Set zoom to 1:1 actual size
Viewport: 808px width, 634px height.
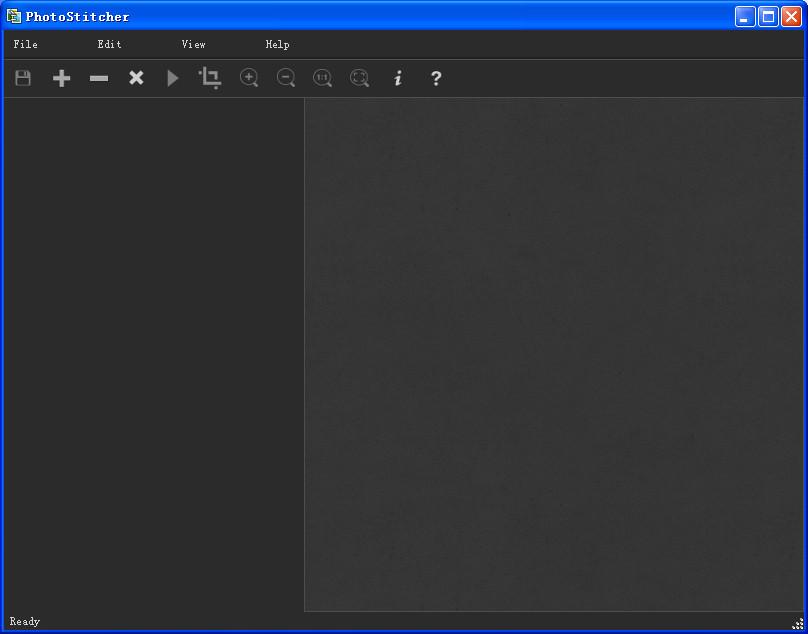[323, 78]
